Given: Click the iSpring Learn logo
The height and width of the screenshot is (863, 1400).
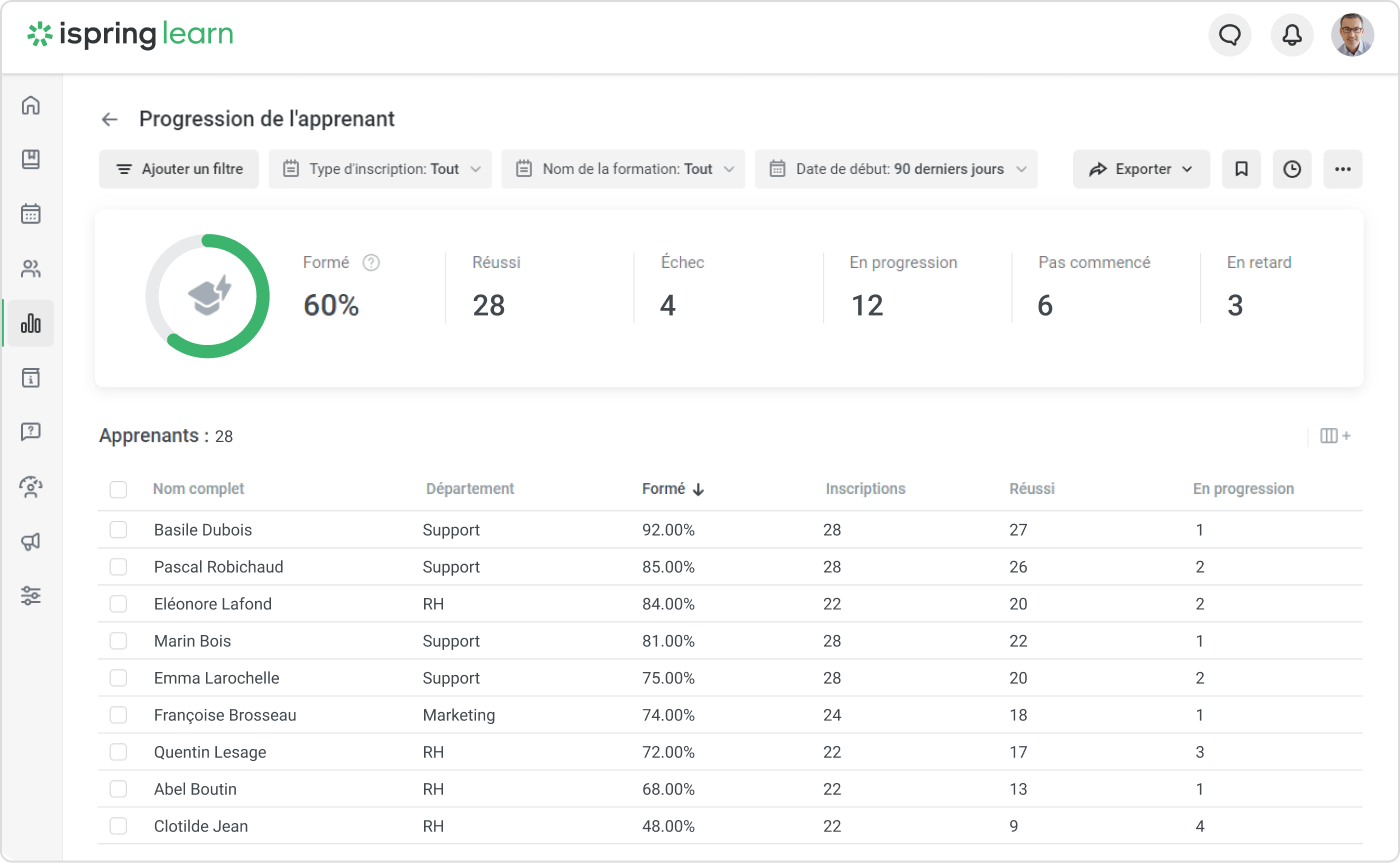Looking at the screenshot, I should coord(130,35).
